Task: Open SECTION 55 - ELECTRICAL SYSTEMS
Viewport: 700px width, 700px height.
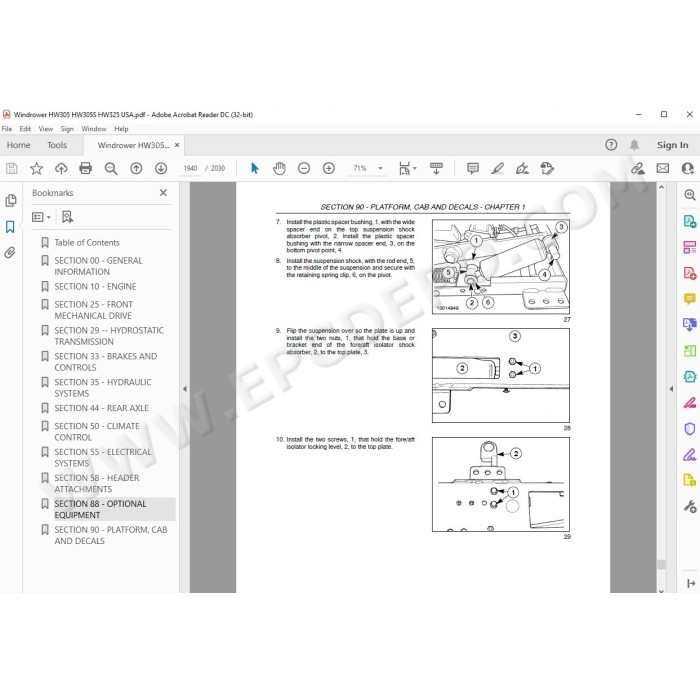Action: click(103, 457)
